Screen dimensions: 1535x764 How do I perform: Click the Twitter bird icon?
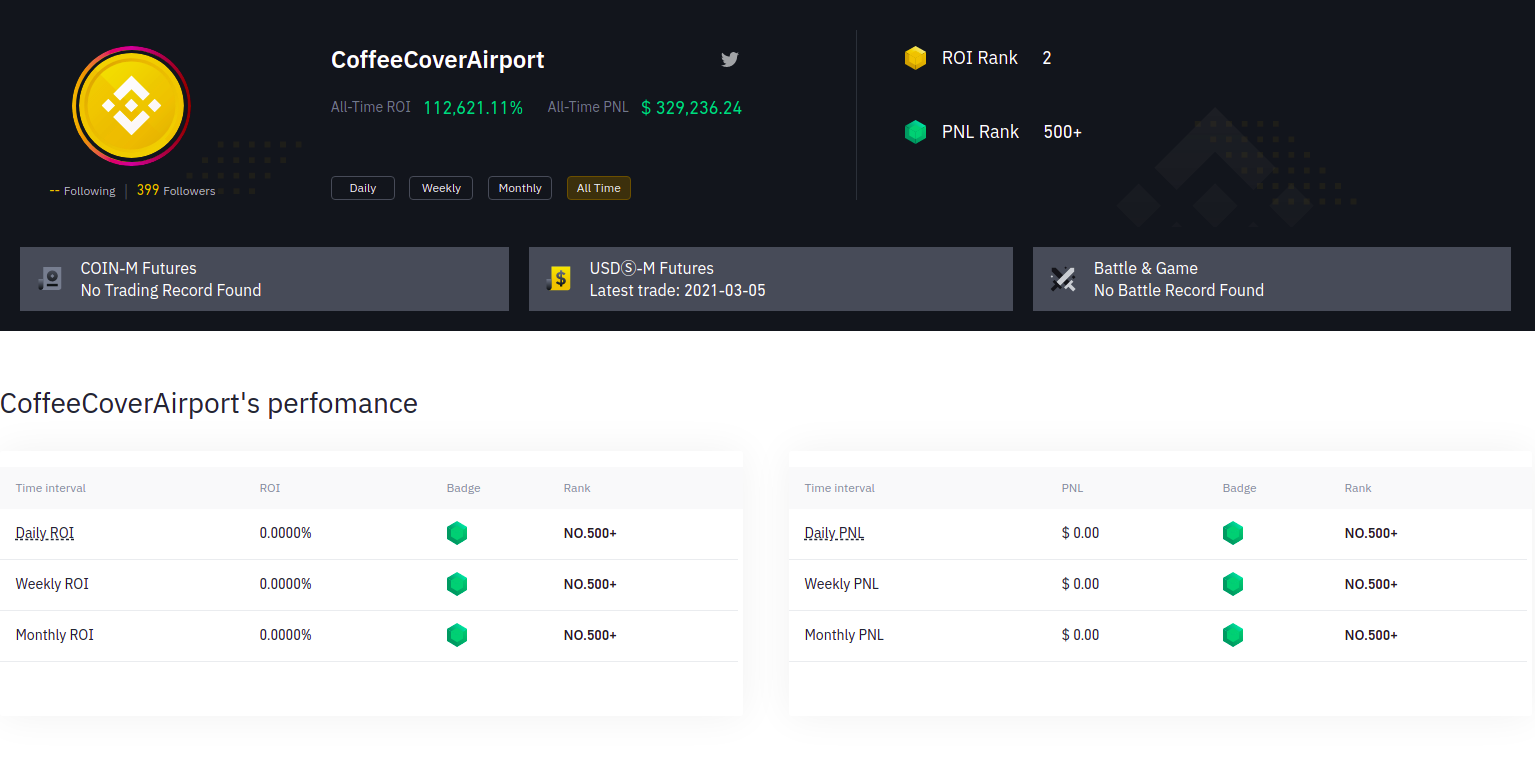[x=730, y=59]
